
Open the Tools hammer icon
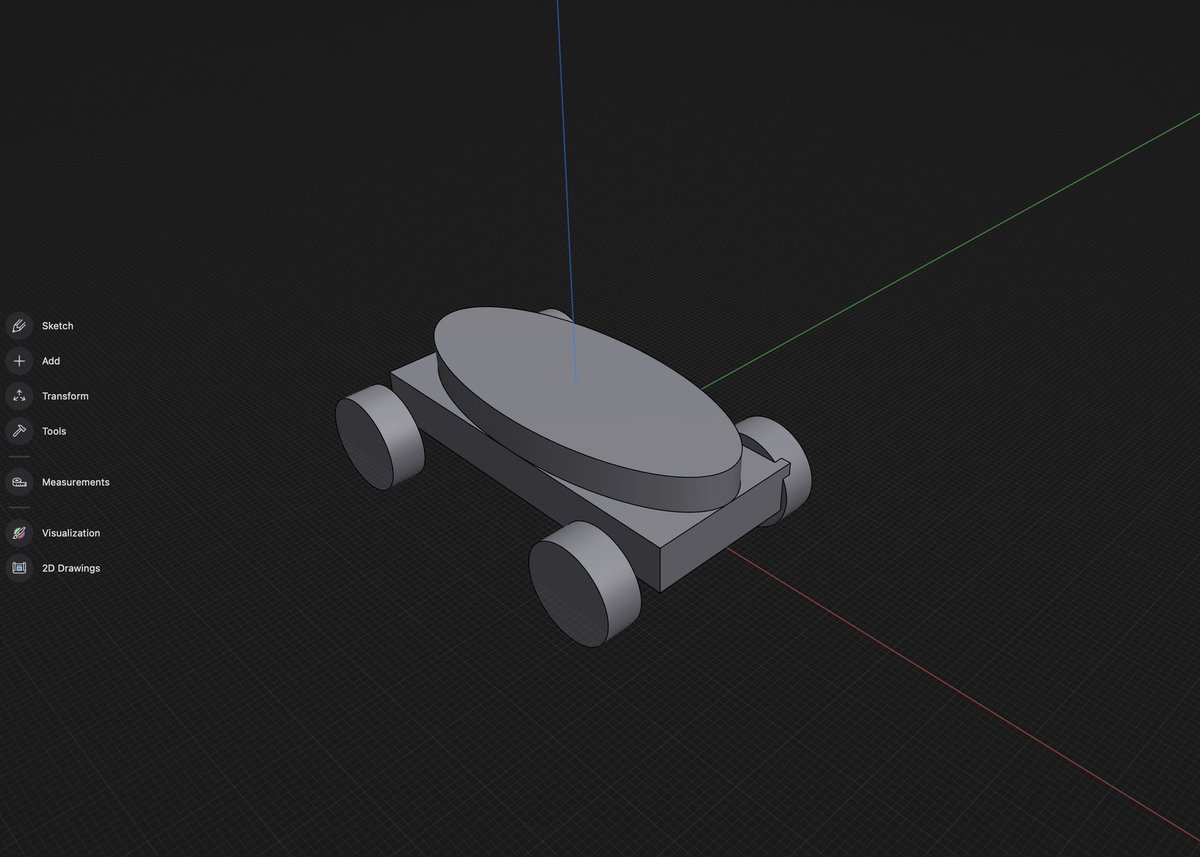pyautogui.click(x=18, y=431)
